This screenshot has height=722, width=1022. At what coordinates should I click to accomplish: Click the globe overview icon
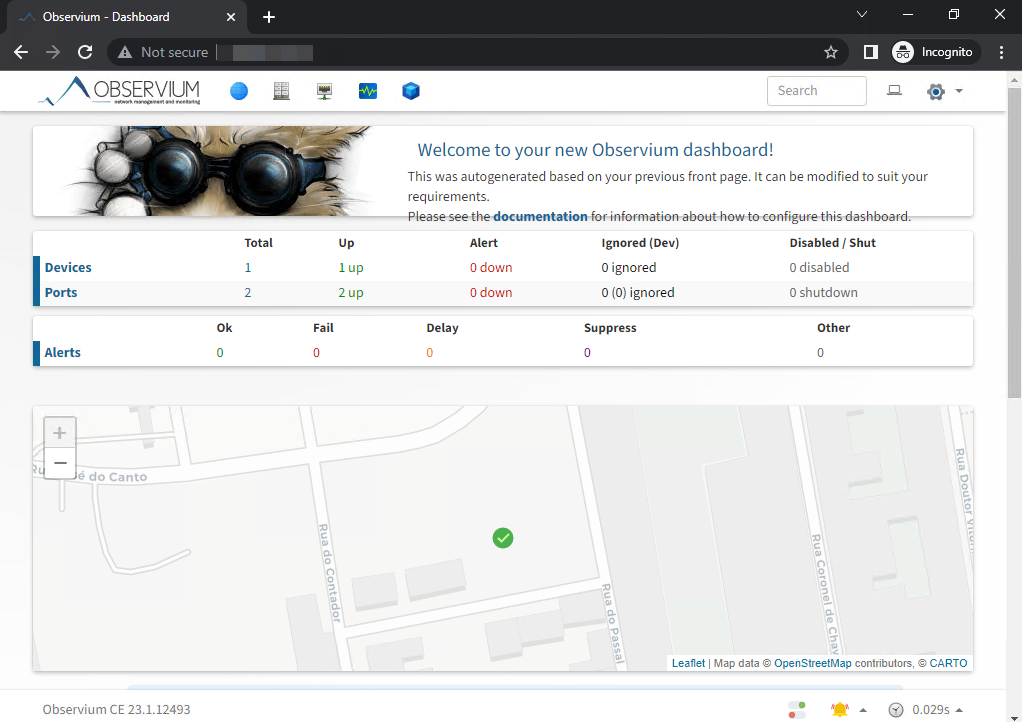click(x=238, y=90)
